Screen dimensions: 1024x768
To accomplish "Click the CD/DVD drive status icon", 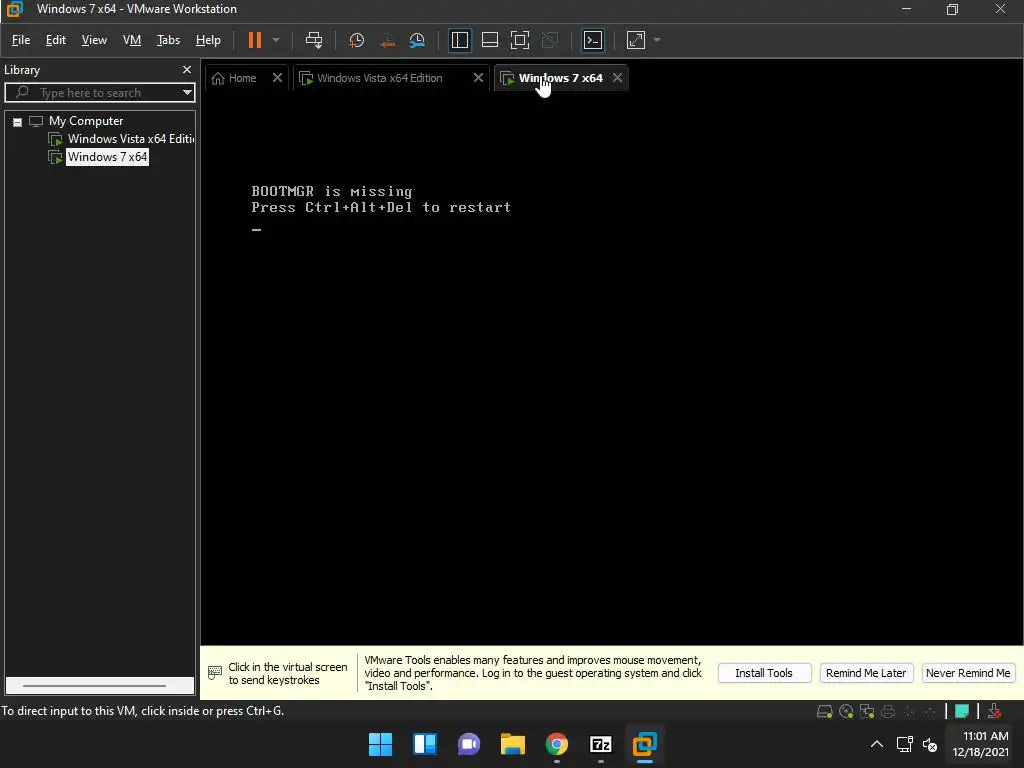I will coord(846,712).
